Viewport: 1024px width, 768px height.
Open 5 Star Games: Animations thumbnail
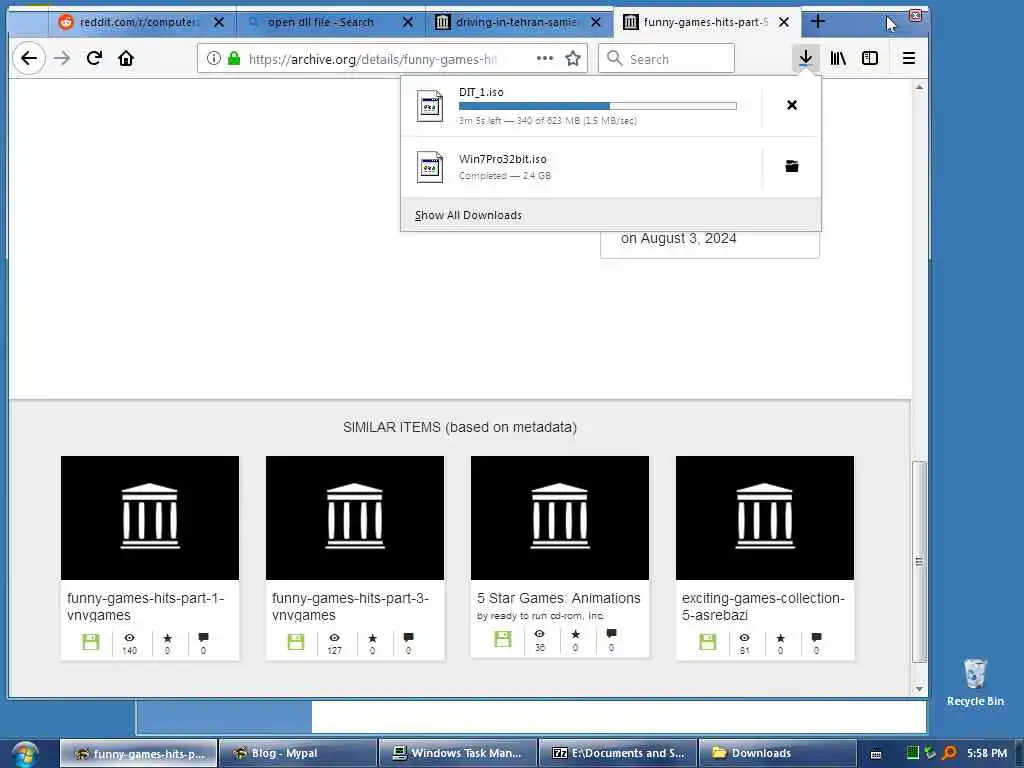tap(560, 518)
